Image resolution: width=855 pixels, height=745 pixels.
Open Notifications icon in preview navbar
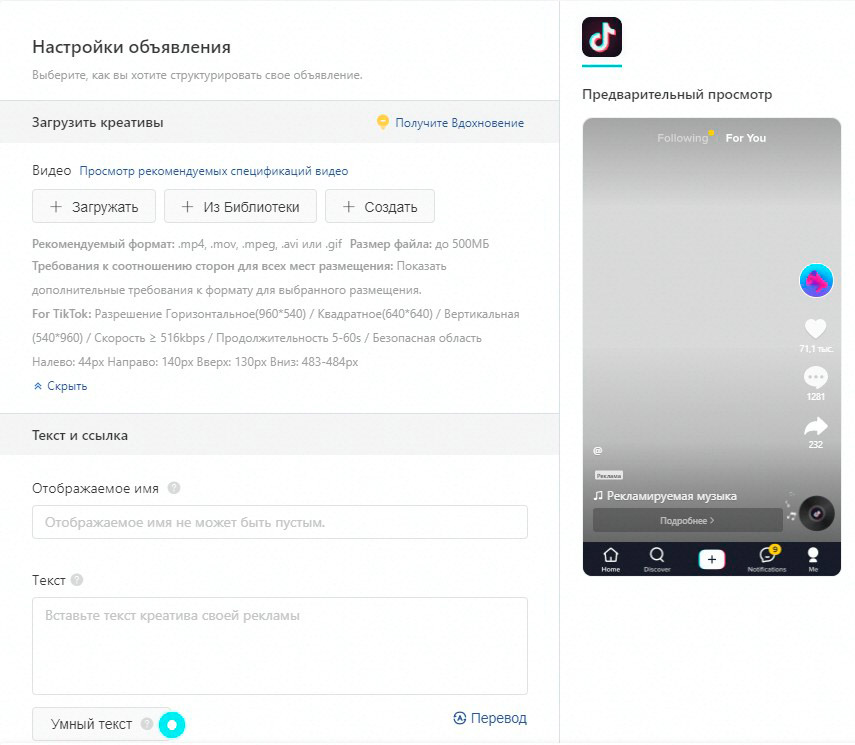coord(767,558)
